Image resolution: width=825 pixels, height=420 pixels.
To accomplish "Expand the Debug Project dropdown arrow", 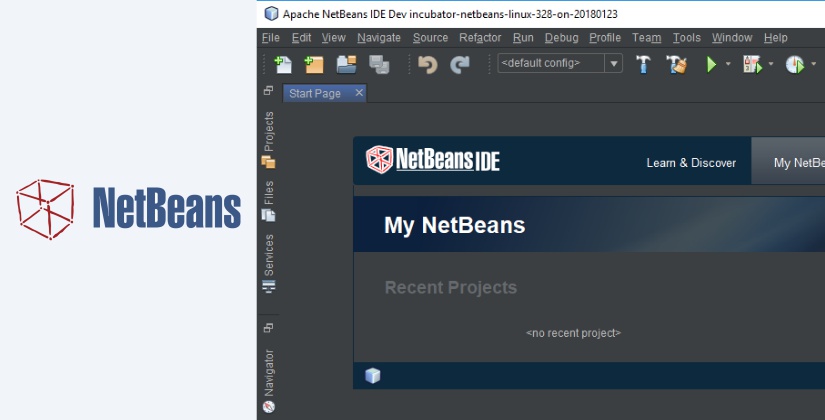I will pyautogui.click(x=771, y=64).
